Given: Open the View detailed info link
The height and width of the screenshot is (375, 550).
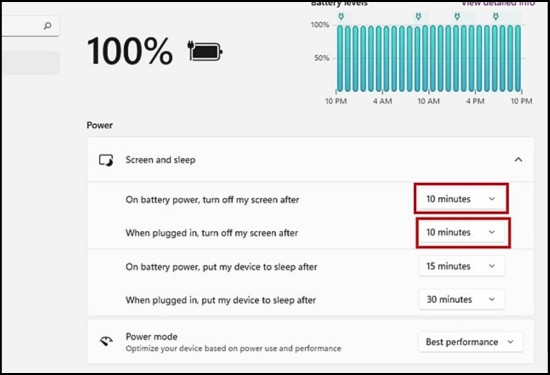Looking at the screenshot, I should pyautogui.click(x=498, y=4).
